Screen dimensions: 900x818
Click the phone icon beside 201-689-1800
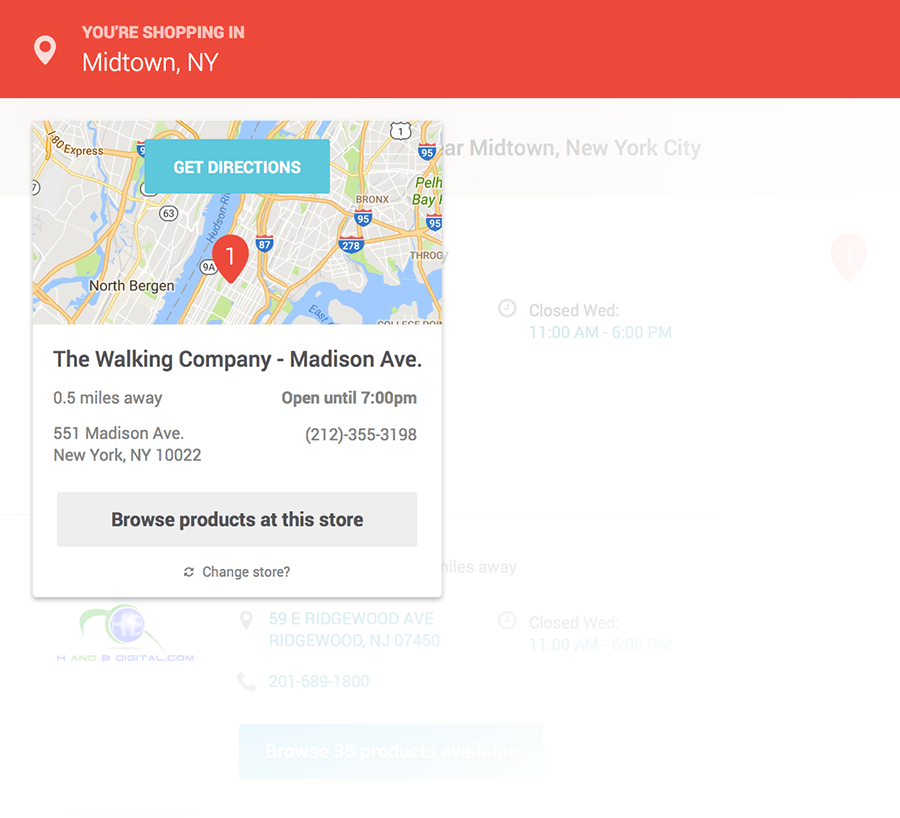[x=247, y=681]
